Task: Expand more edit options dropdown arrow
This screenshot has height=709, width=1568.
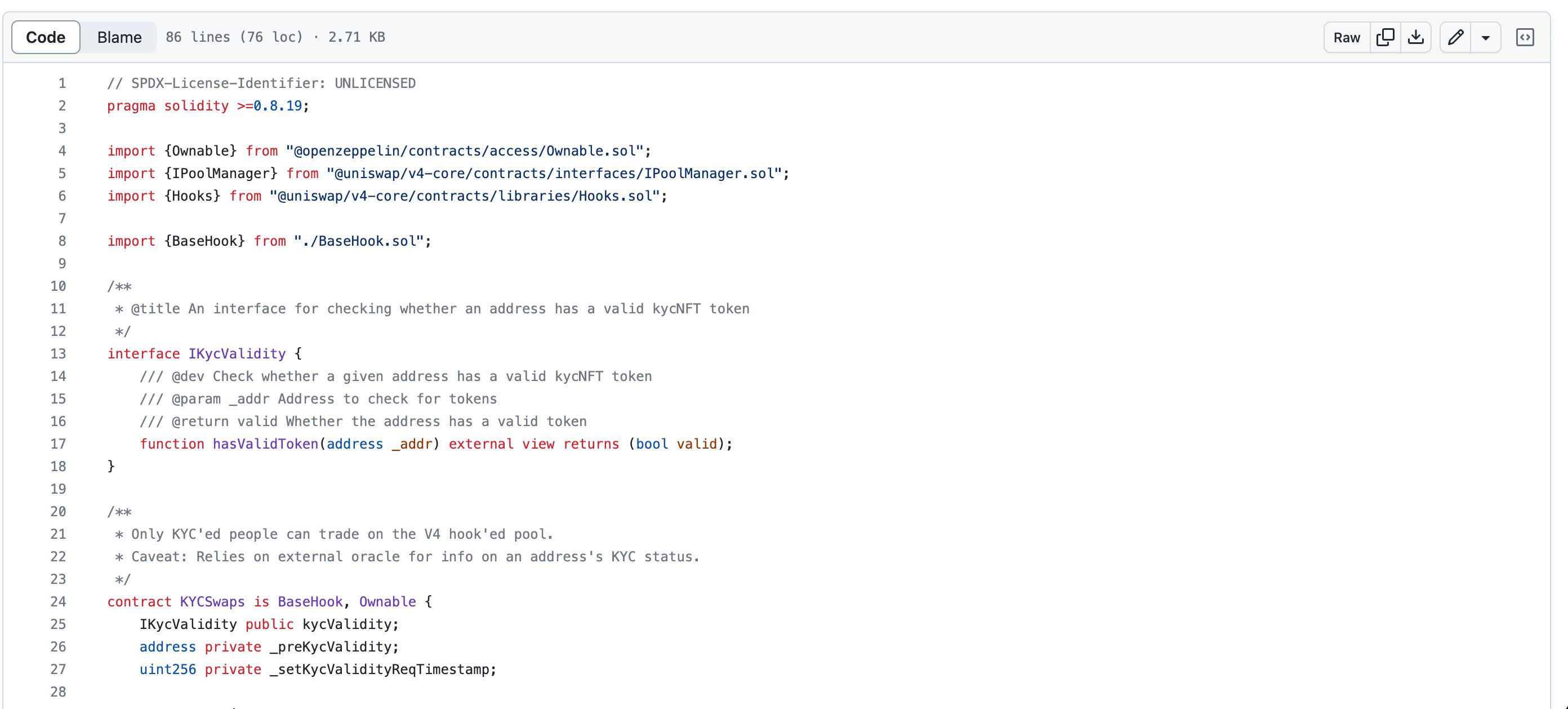Action: tap(1486, 37)
